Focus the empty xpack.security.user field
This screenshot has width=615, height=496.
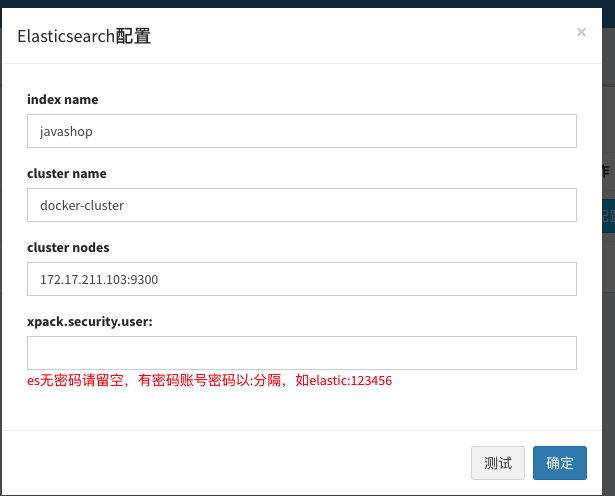point(302,353)
